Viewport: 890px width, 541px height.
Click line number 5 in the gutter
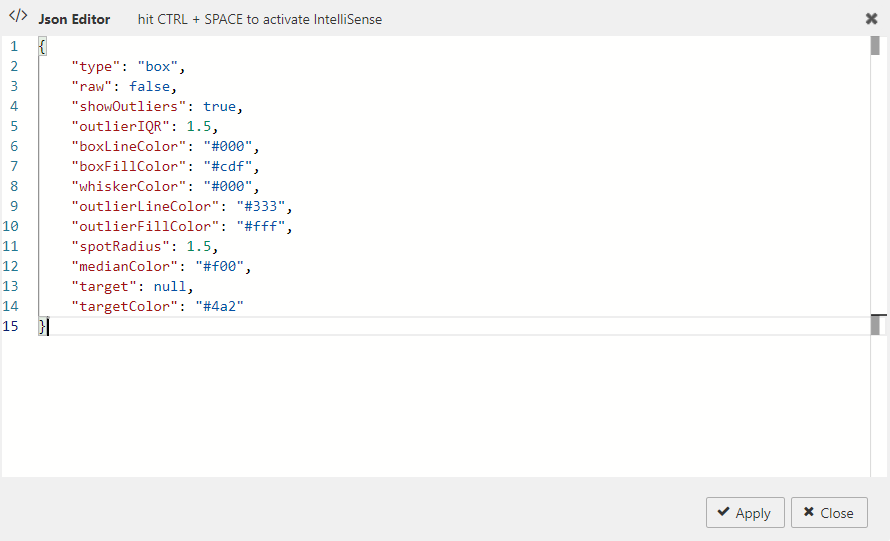coord(14,127)
